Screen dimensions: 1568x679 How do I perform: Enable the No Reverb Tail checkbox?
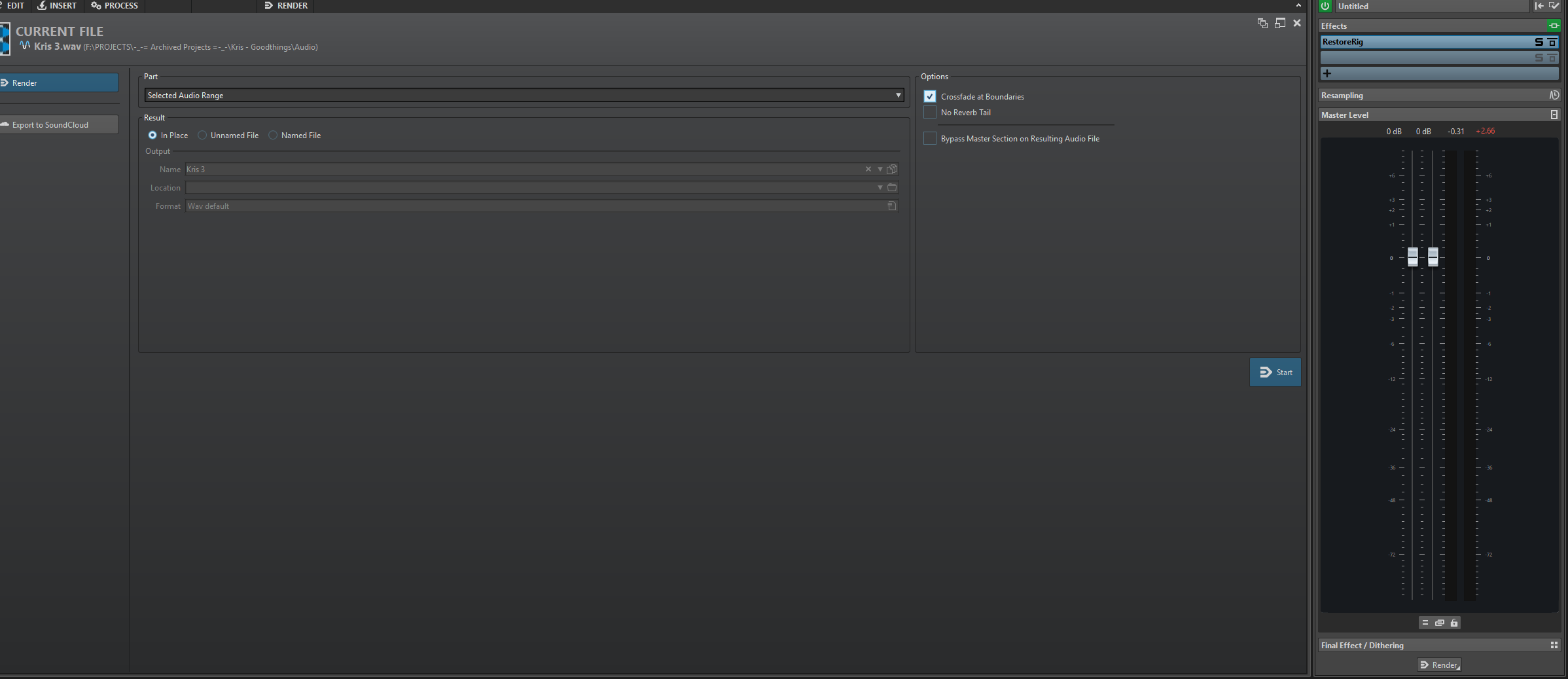[x=929, y=112]
